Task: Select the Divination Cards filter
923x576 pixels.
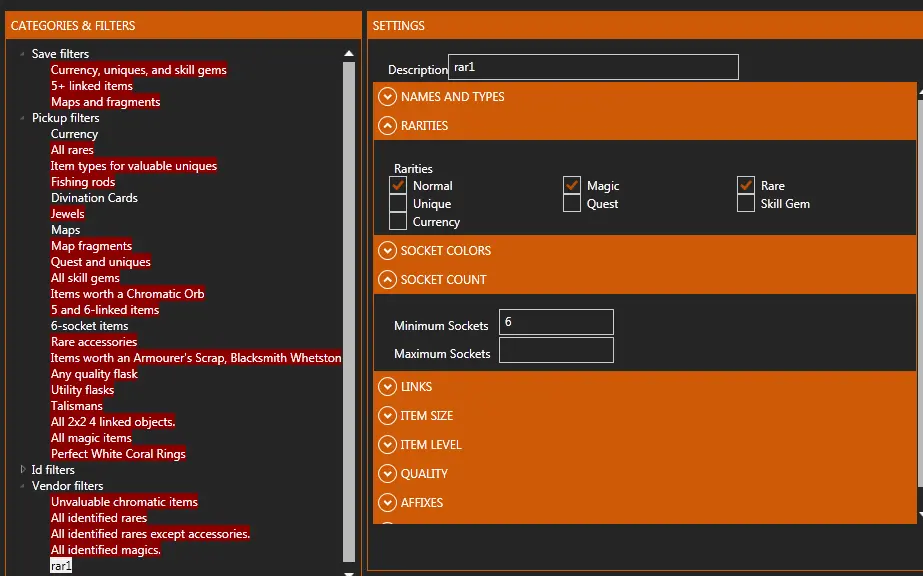Action: click(94, 198)
